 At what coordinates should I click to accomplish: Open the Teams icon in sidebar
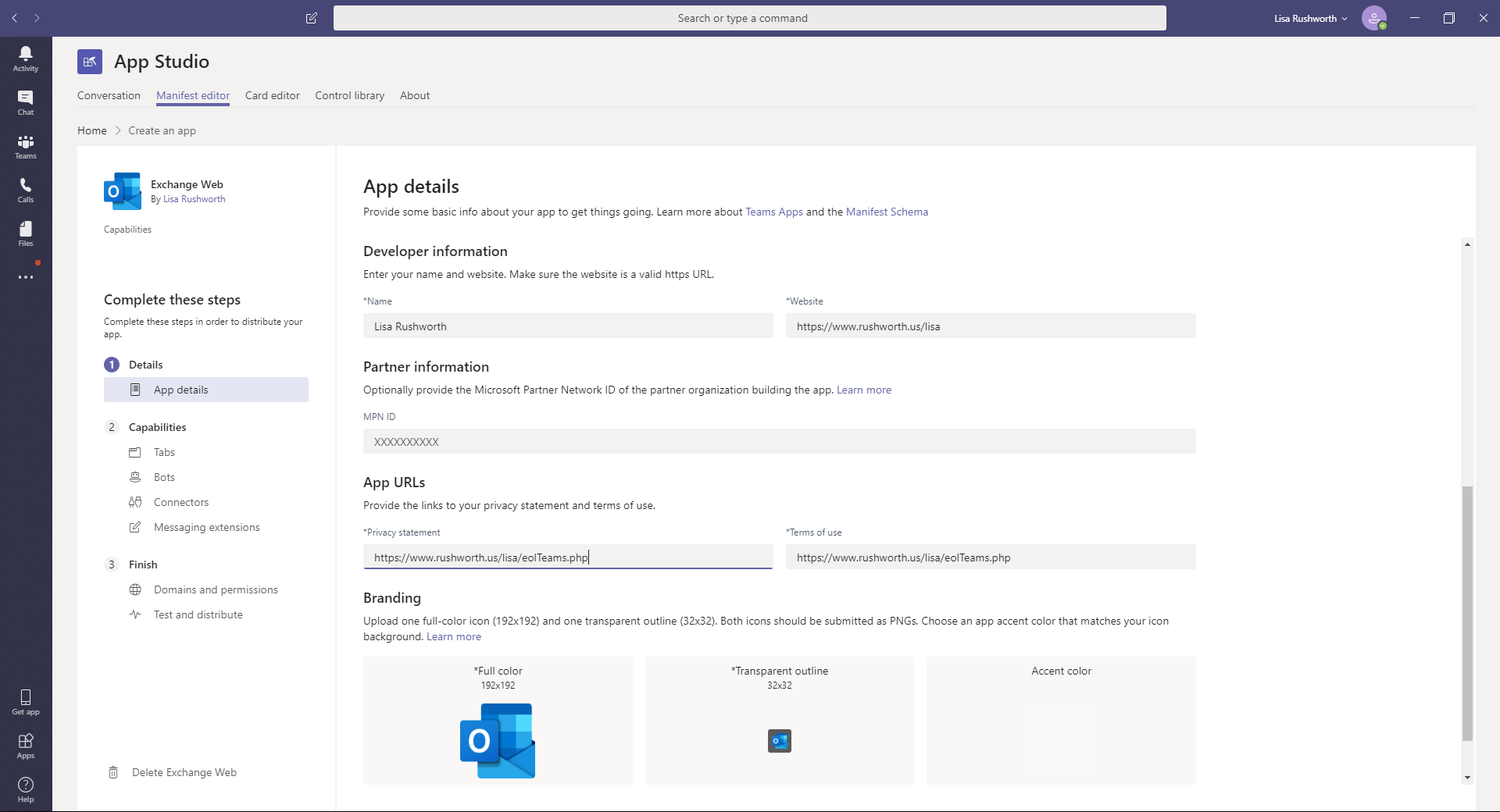(26, 146)
